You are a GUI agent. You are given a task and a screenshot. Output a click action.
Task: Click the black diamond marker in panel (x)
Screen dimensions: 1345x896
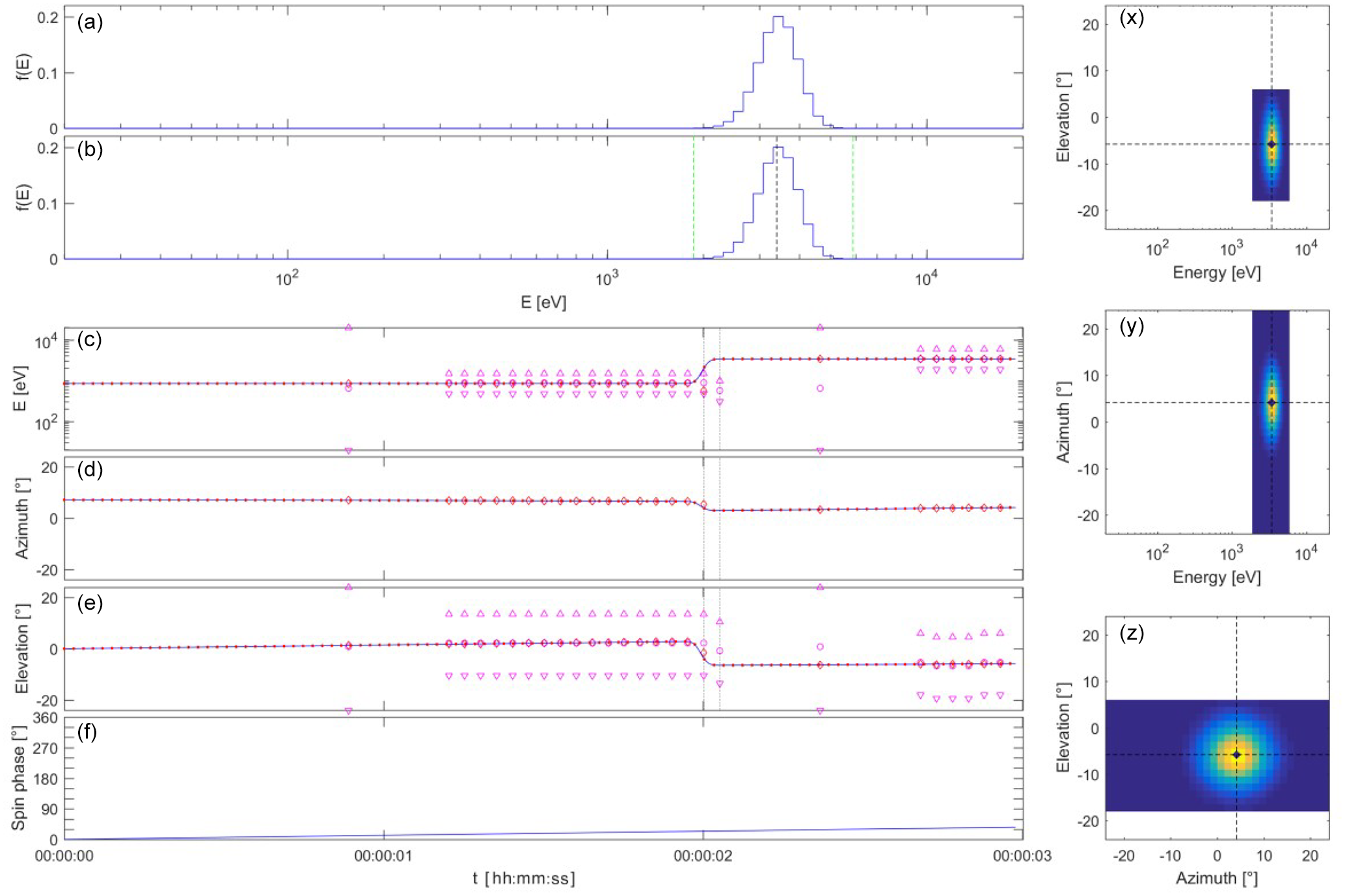(x=1271, y=144)
